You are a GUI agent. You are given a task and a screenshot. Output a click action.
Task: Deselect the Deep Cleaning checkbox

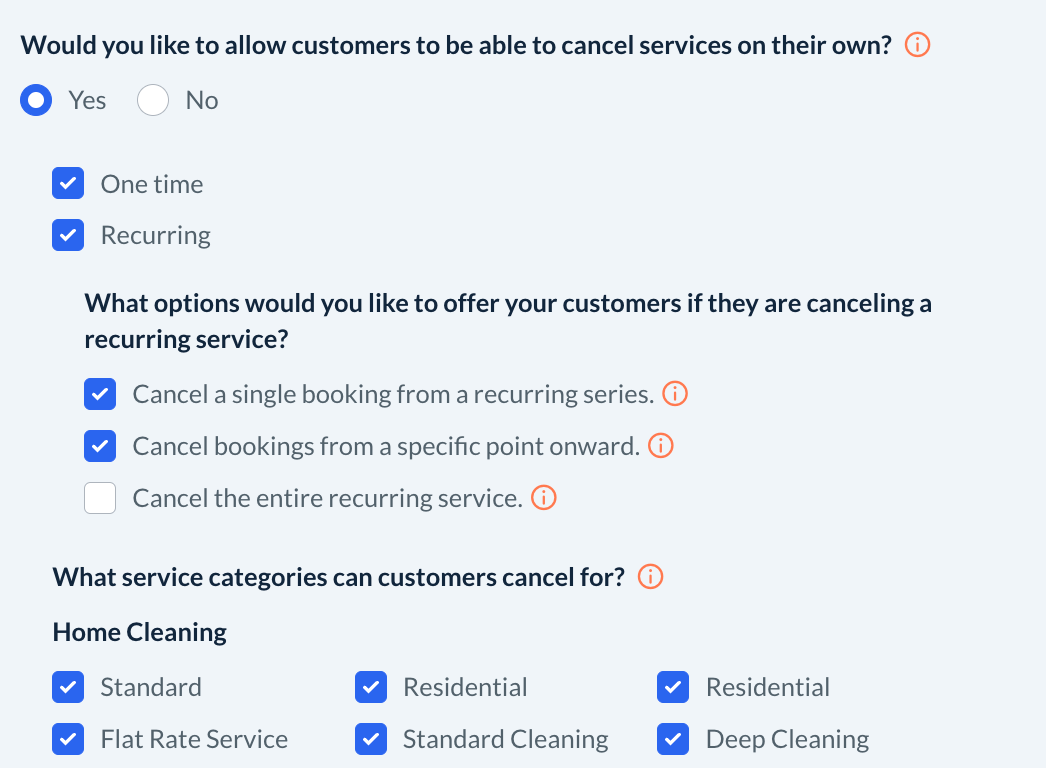[673, 739]
